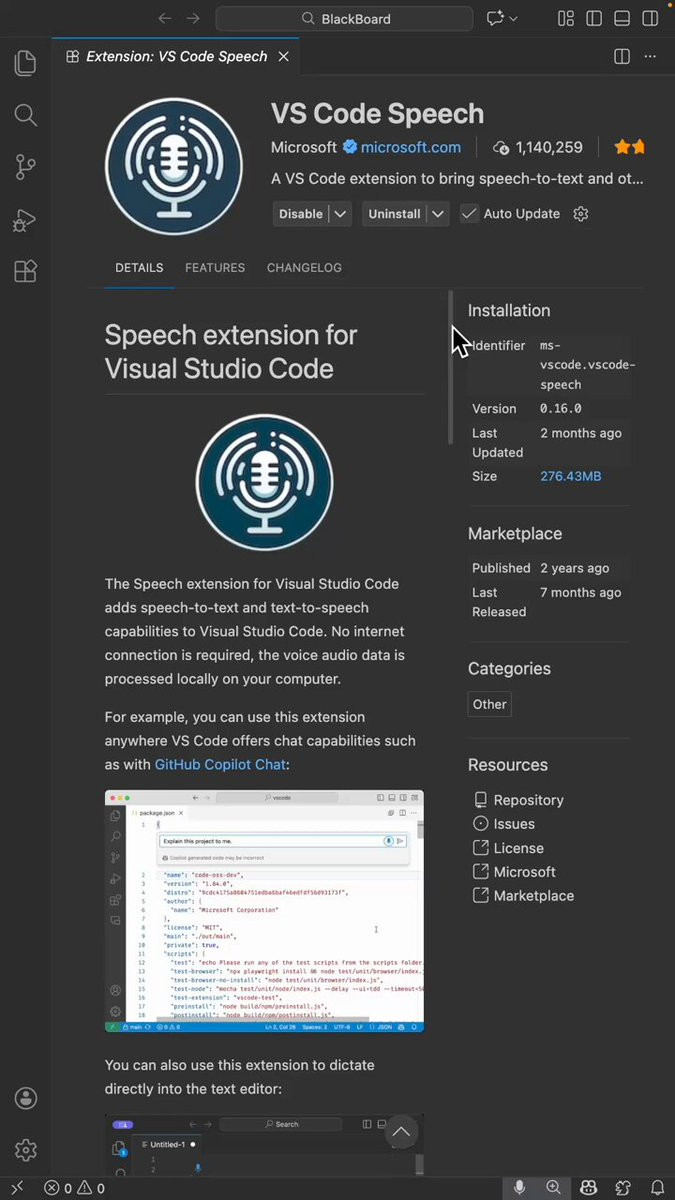Close the VS Code Speech extension tab
The width and height of the screenshot is (675, 1200).
(283, 57)
